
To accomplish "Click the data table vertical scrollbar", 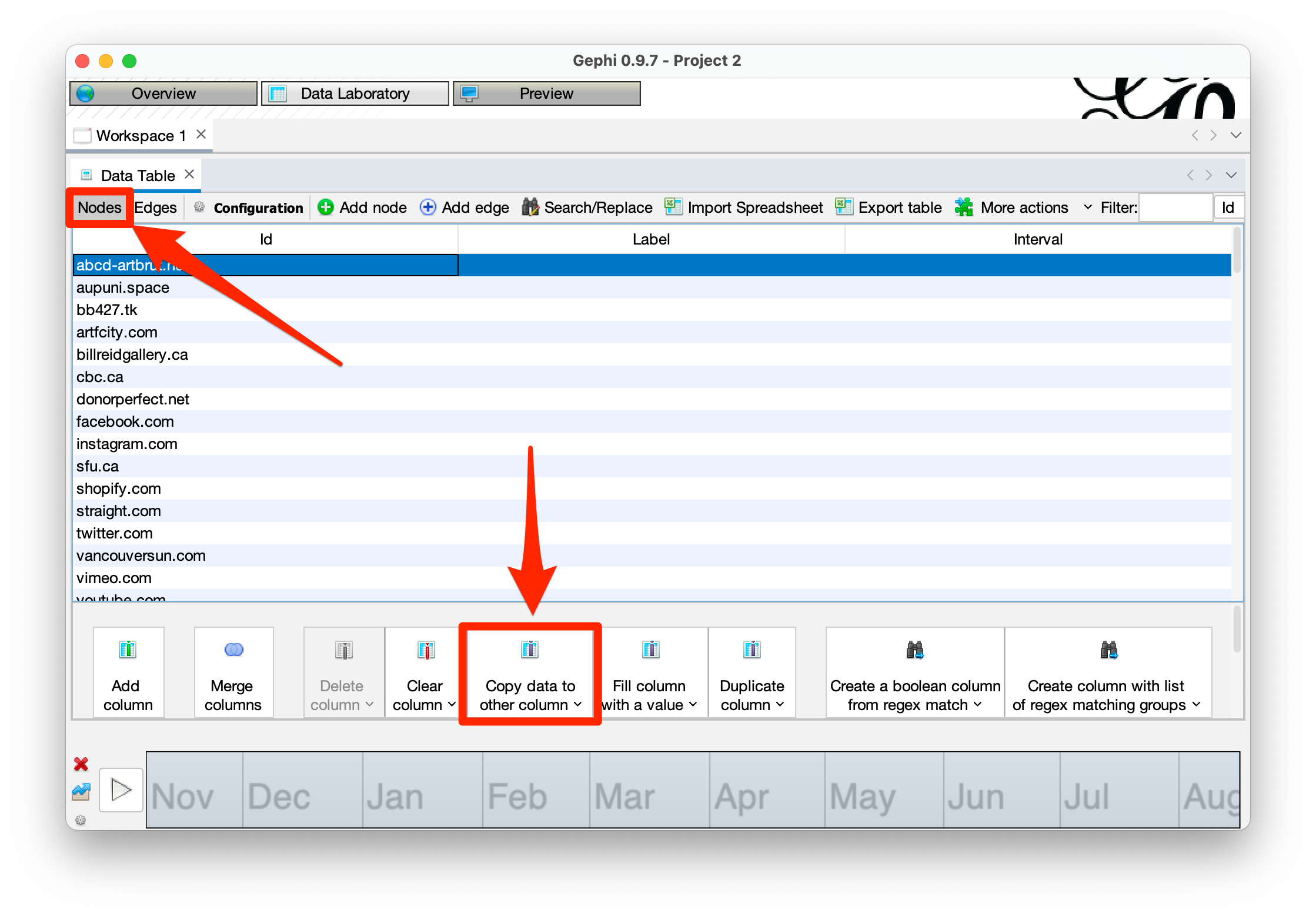I will (x=1237, y=251).
